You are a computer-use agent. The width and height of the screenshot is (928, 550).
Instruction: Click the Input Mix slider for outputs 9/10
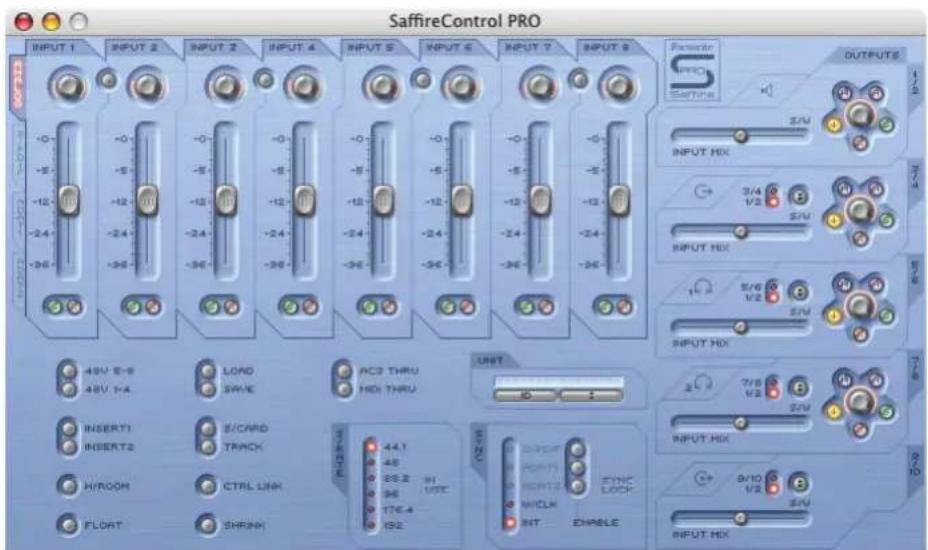[740, 519]
